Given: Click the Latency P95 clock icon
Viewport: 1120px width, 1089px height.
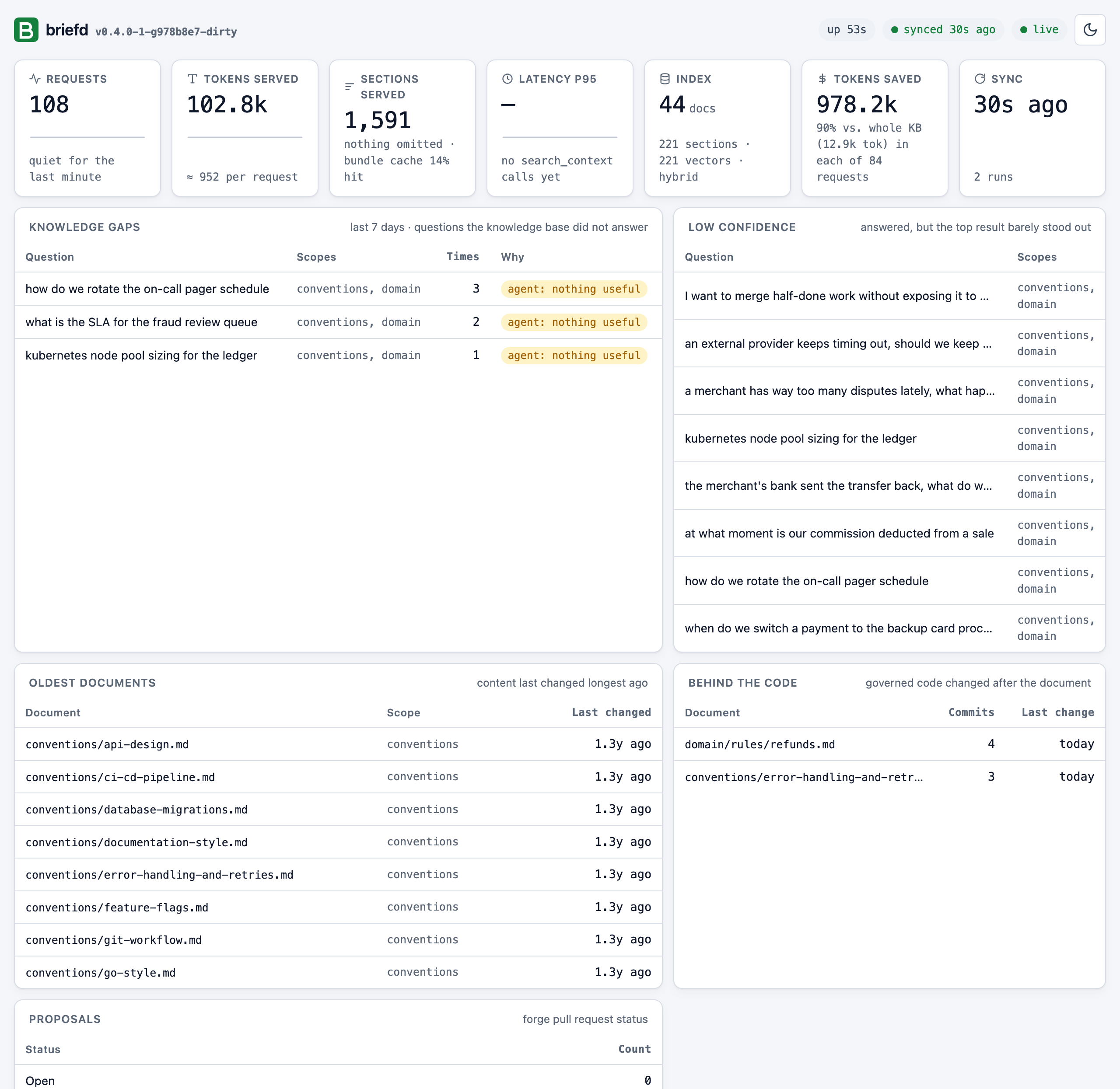Looking at the screenshot, I should coord(507,79).
